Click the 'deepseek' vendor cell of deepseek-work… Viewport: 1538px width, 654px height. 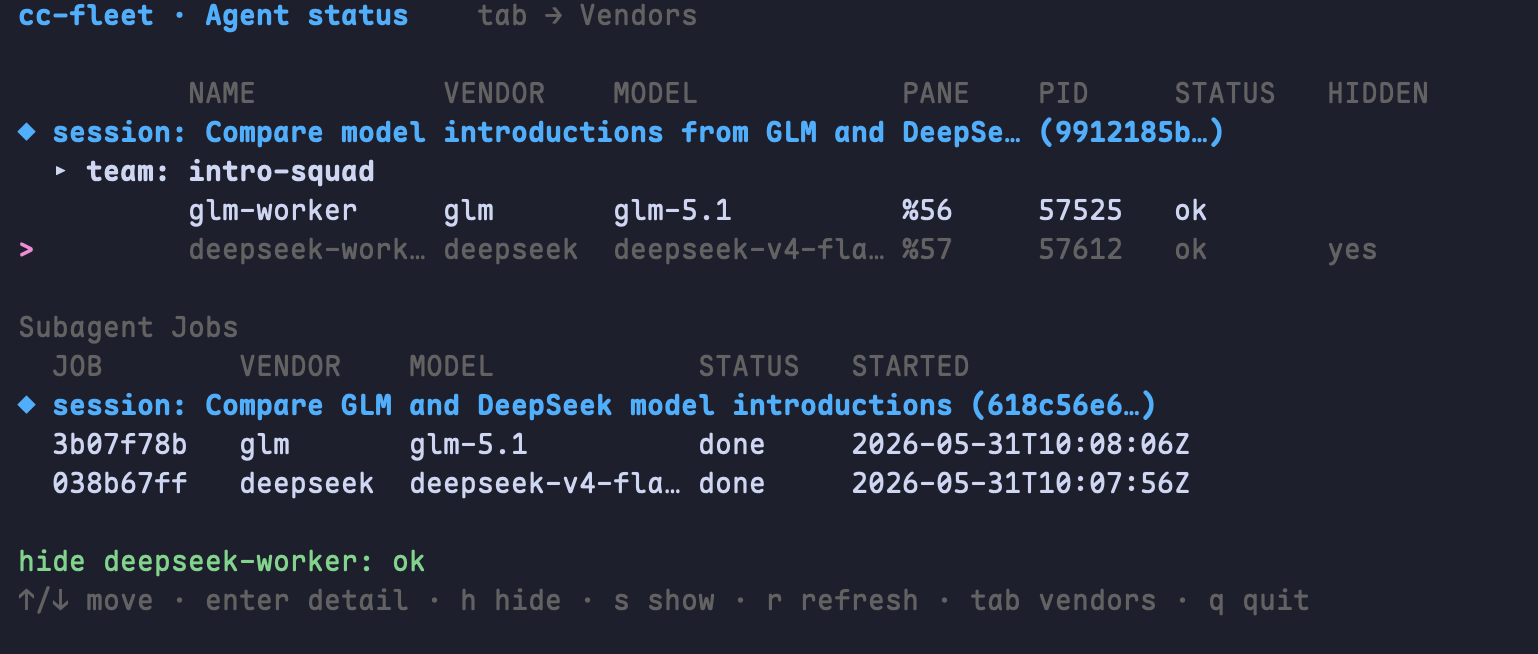tap(511, 249)
